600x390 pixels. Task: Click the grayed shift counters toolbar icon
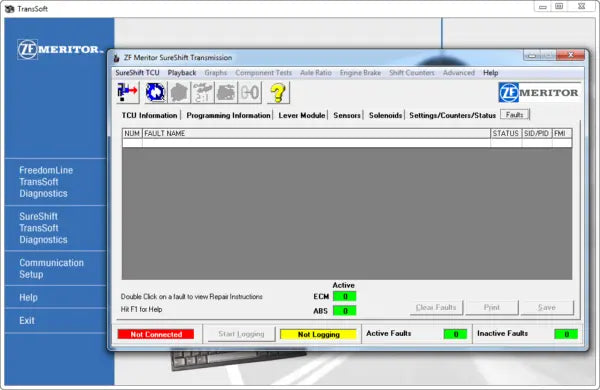[249, 92]
